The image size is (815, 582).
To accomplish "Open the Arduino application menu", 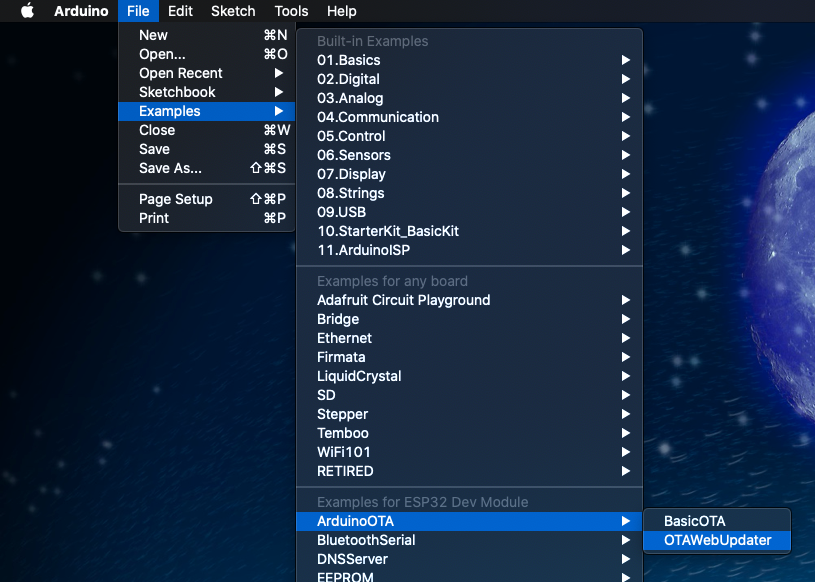I will (81, 11).
